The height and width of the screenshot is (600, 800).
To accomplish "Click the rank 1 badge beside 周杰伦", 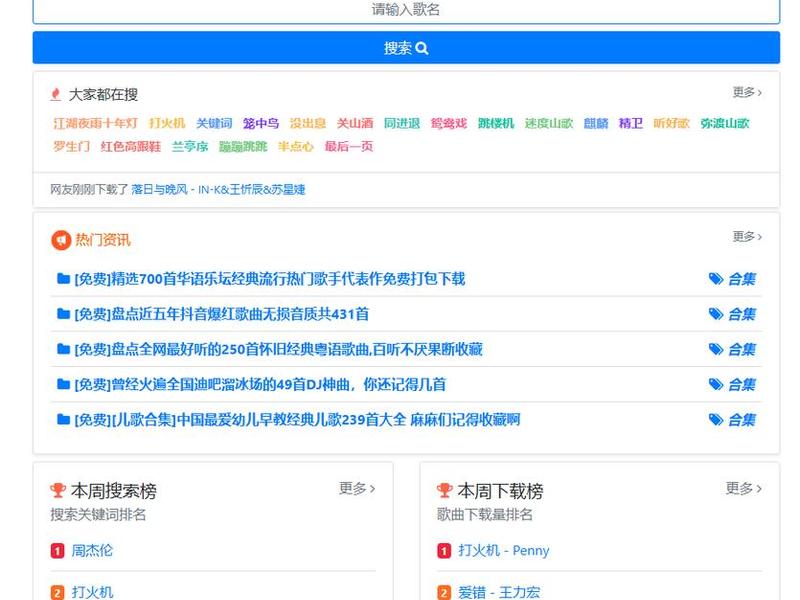I will (x=58, y=551).
